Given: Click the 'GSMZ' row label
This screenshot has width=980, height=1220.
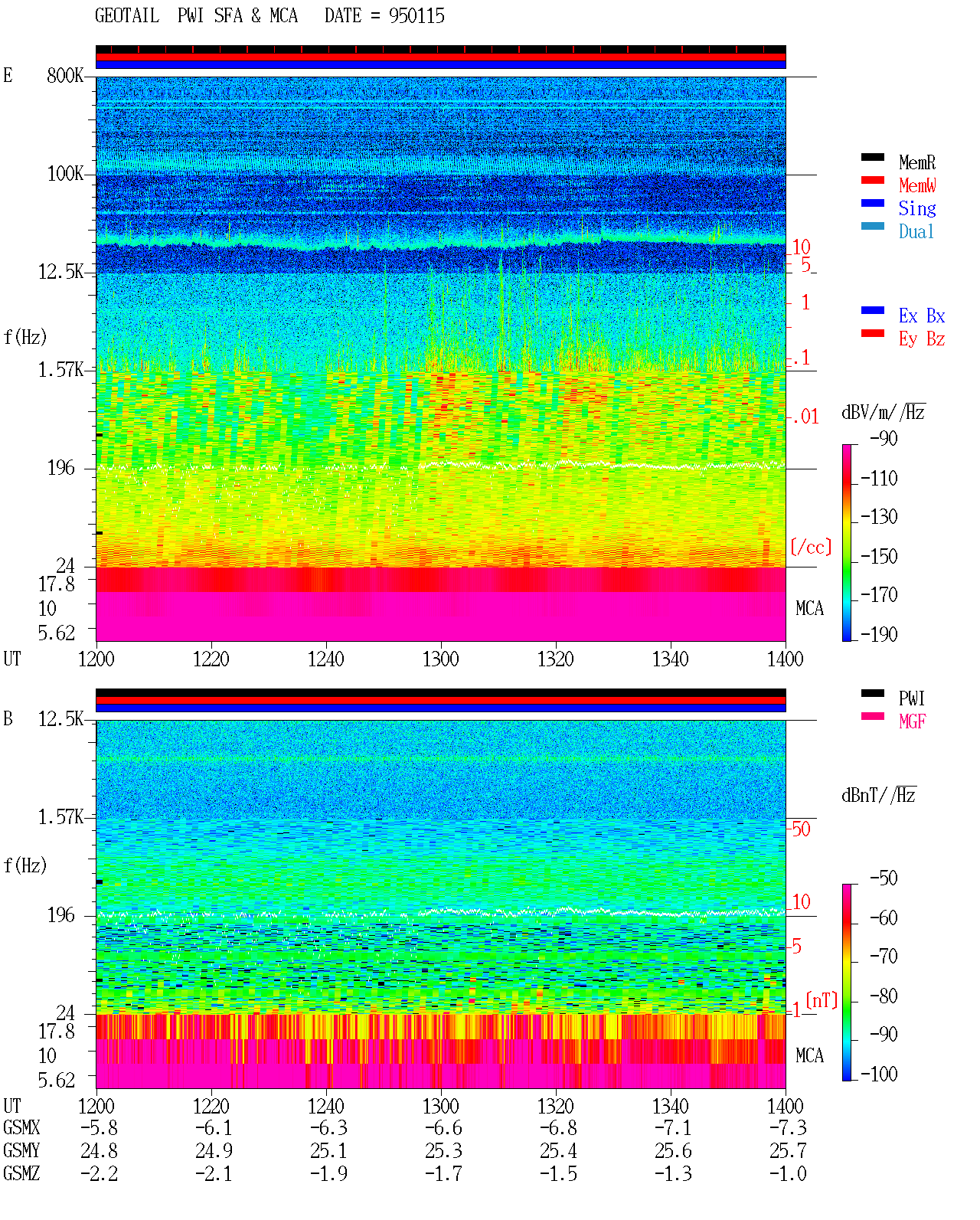Looking at the screenshot, I should click(21, 1174).
